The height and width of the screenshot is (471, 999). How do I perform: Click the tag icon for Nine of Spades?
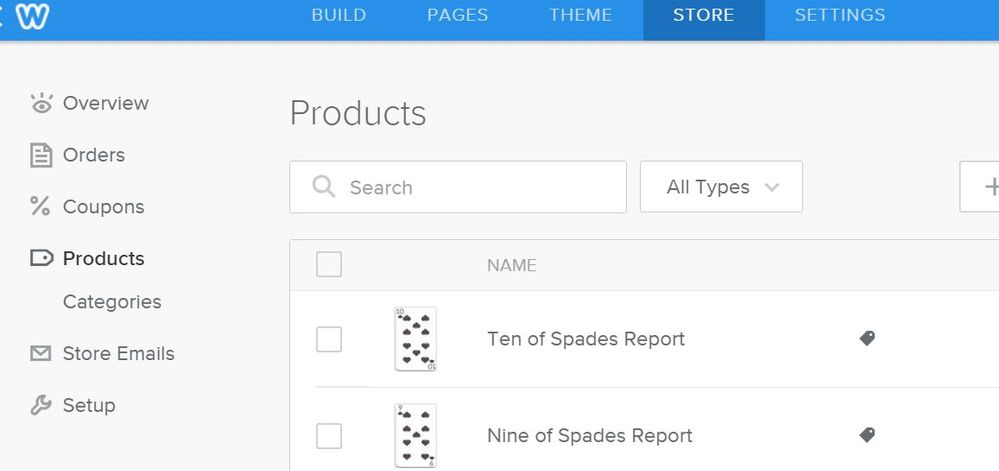click(x=867, y=436)
